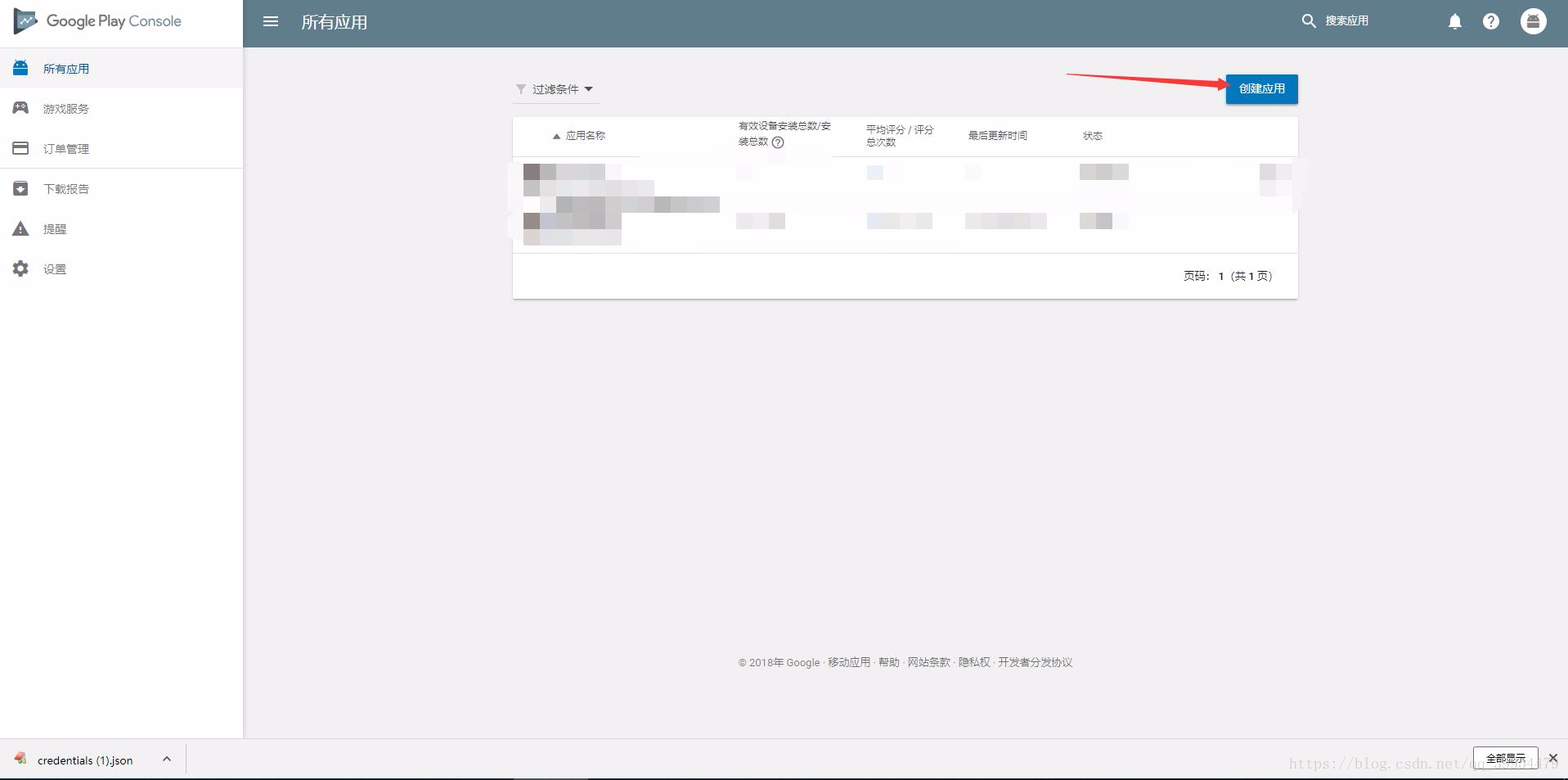
Task: Type in the 搜索应用 search field
Action: point(1346,21)
